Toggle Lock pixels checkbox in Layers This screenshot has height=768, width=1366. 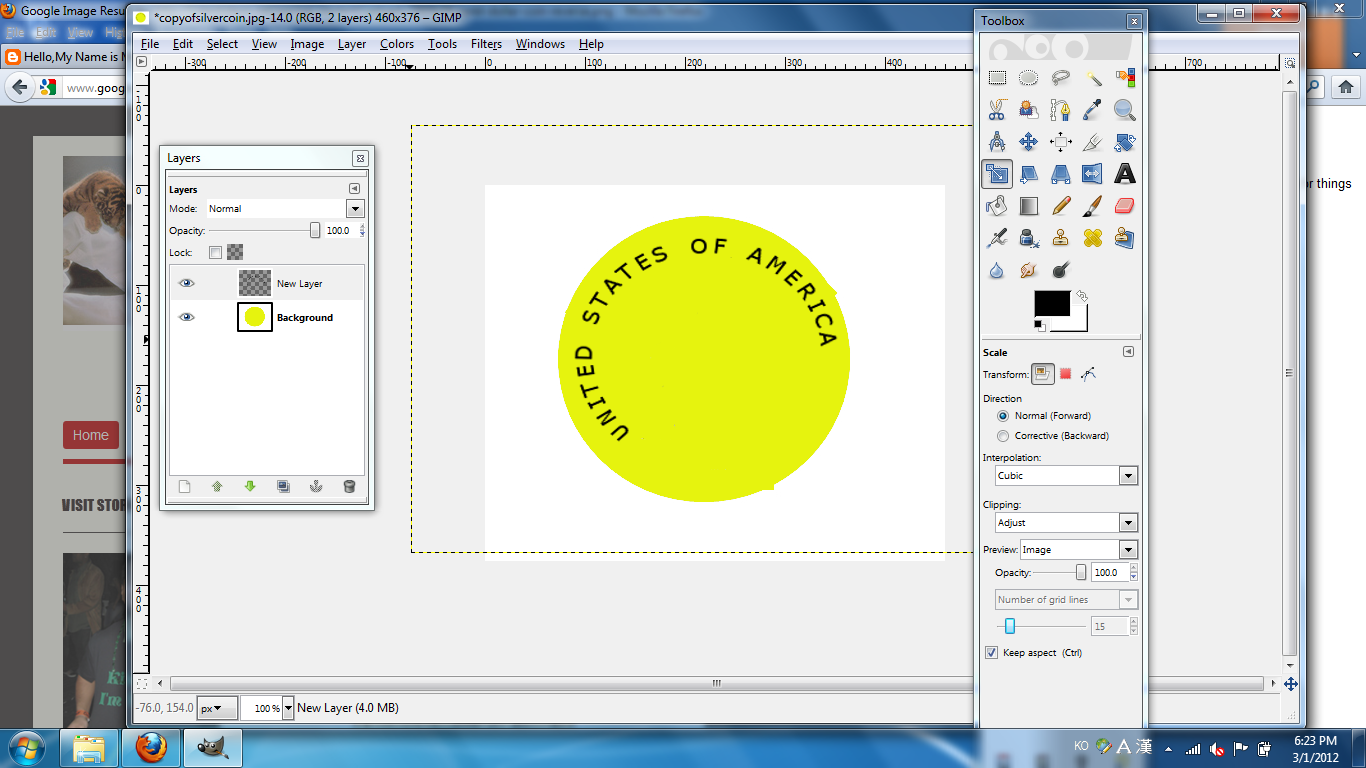point(215,253)
